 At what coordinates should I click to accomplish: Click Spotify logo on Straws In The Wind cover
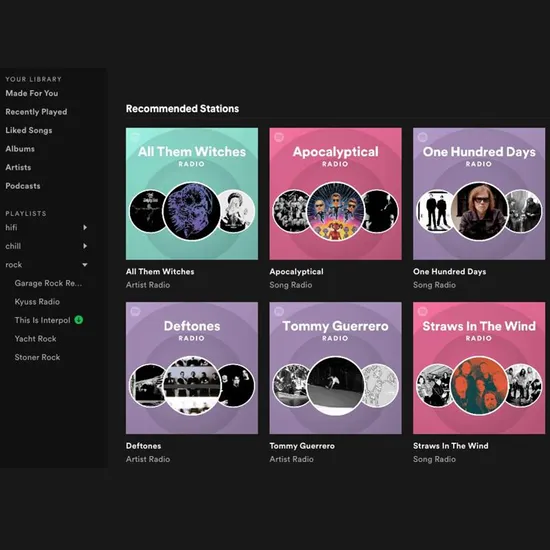tap(422, 311)
